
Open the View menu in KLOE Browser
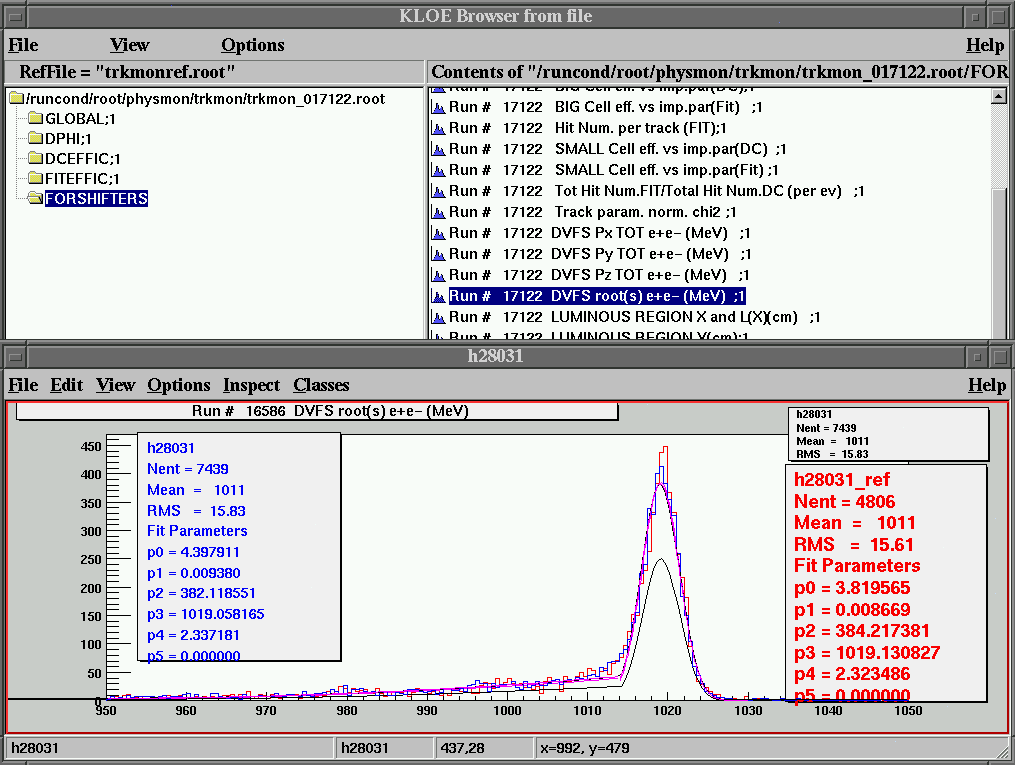tap(129, 45)
